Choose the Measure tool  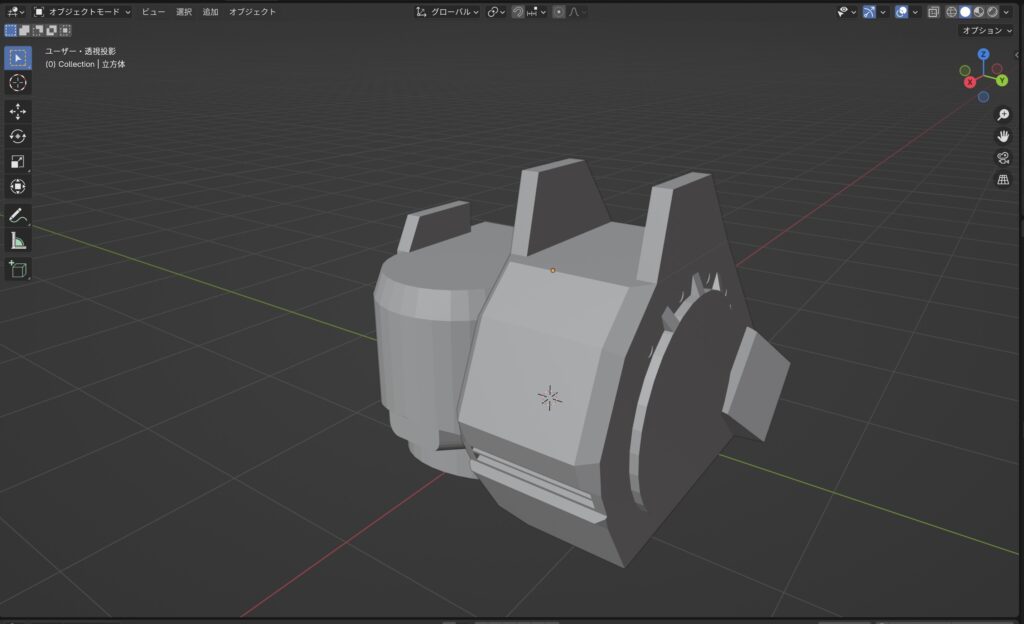click(x=18, y=240)
